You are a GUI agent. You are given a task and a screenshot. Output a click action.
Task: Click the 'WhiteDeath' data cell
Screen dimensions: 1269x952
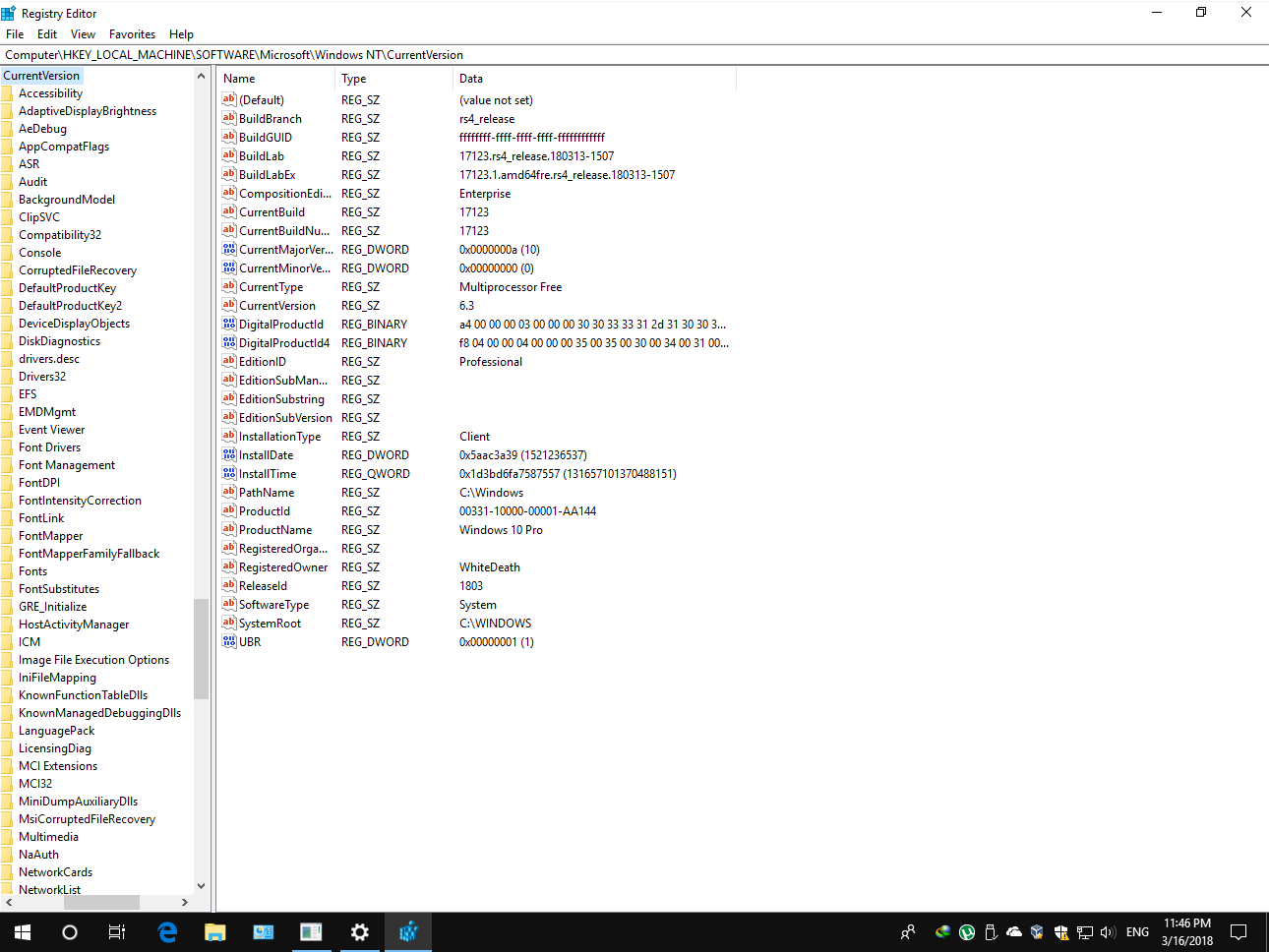(490, 566)
